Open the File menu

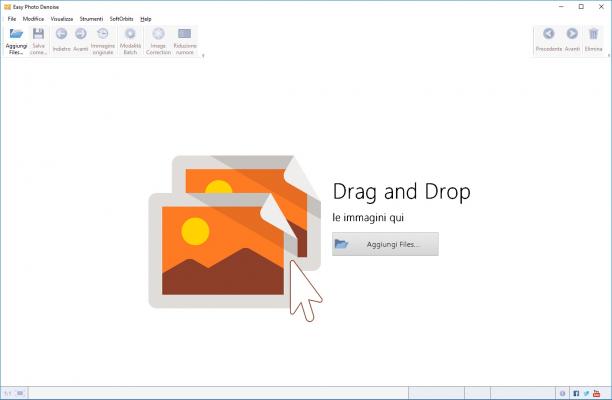tap(12, 19)
